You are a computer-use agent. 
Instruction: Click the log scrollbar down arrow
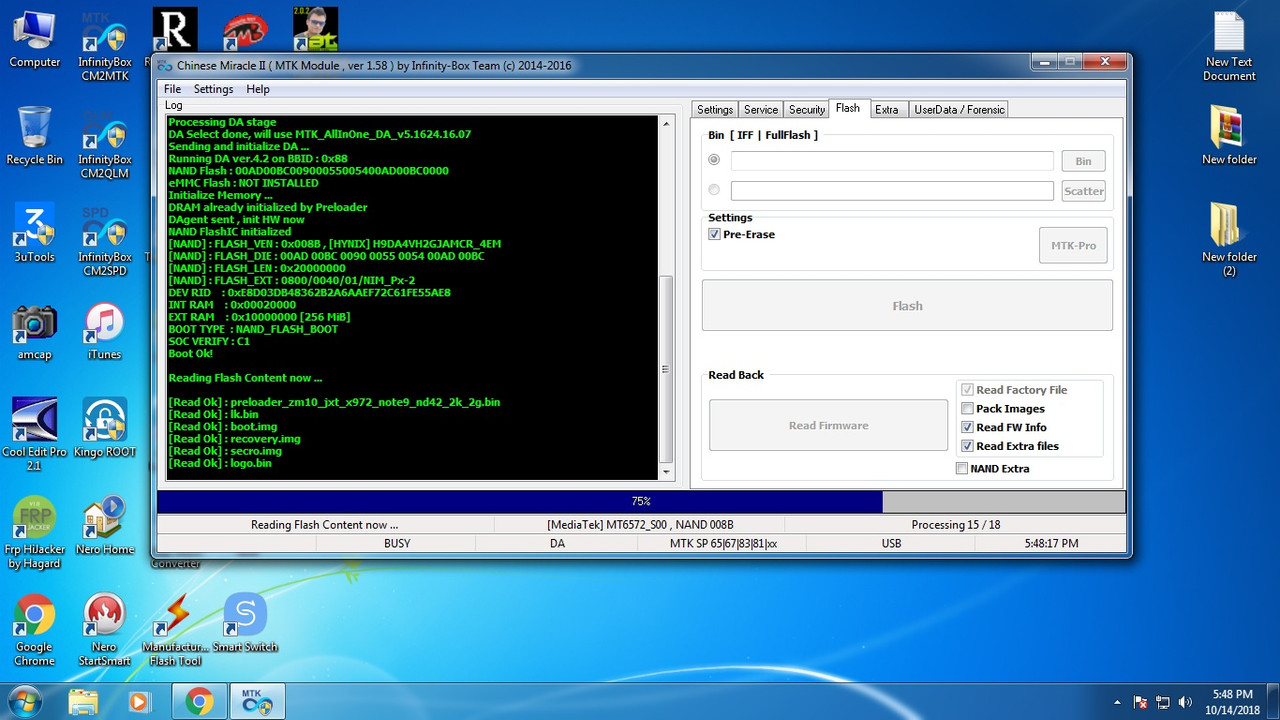click(x=667, y=472)
